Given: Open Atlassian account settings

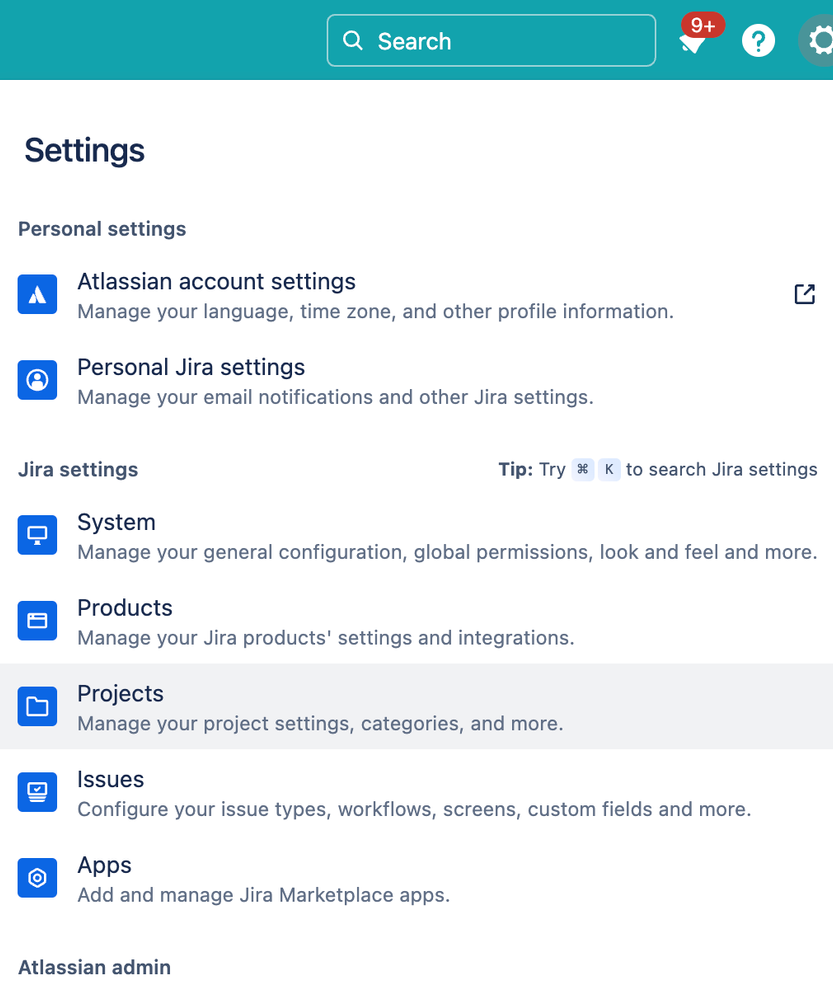Looking at the screenshot, I should coord(416,295).
